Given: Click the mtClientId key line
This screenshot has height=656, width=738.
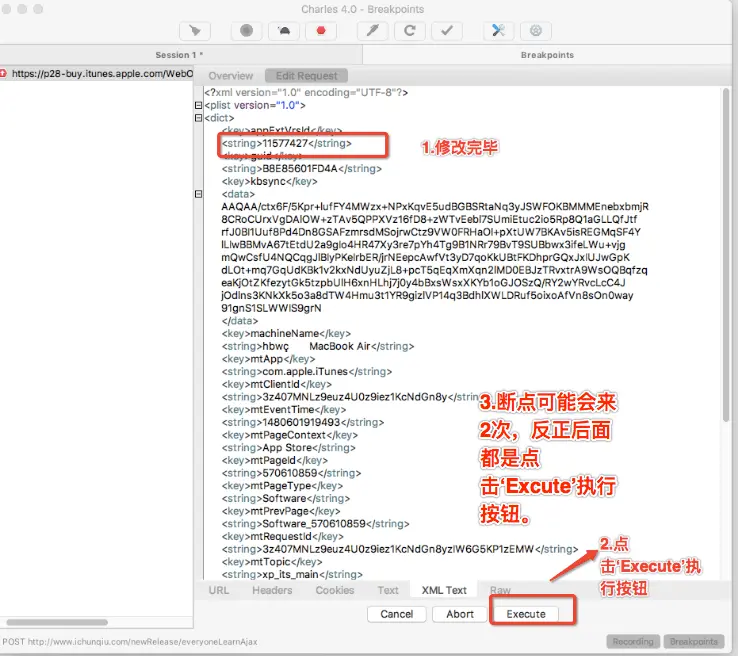Looking at the screenshot, I should pos(276,384).
